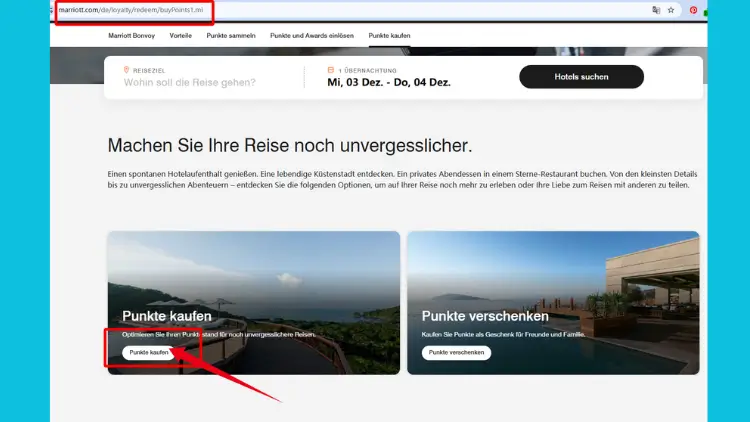
Task: Open the Pinterest extension icon
Action: click(693, 10)
